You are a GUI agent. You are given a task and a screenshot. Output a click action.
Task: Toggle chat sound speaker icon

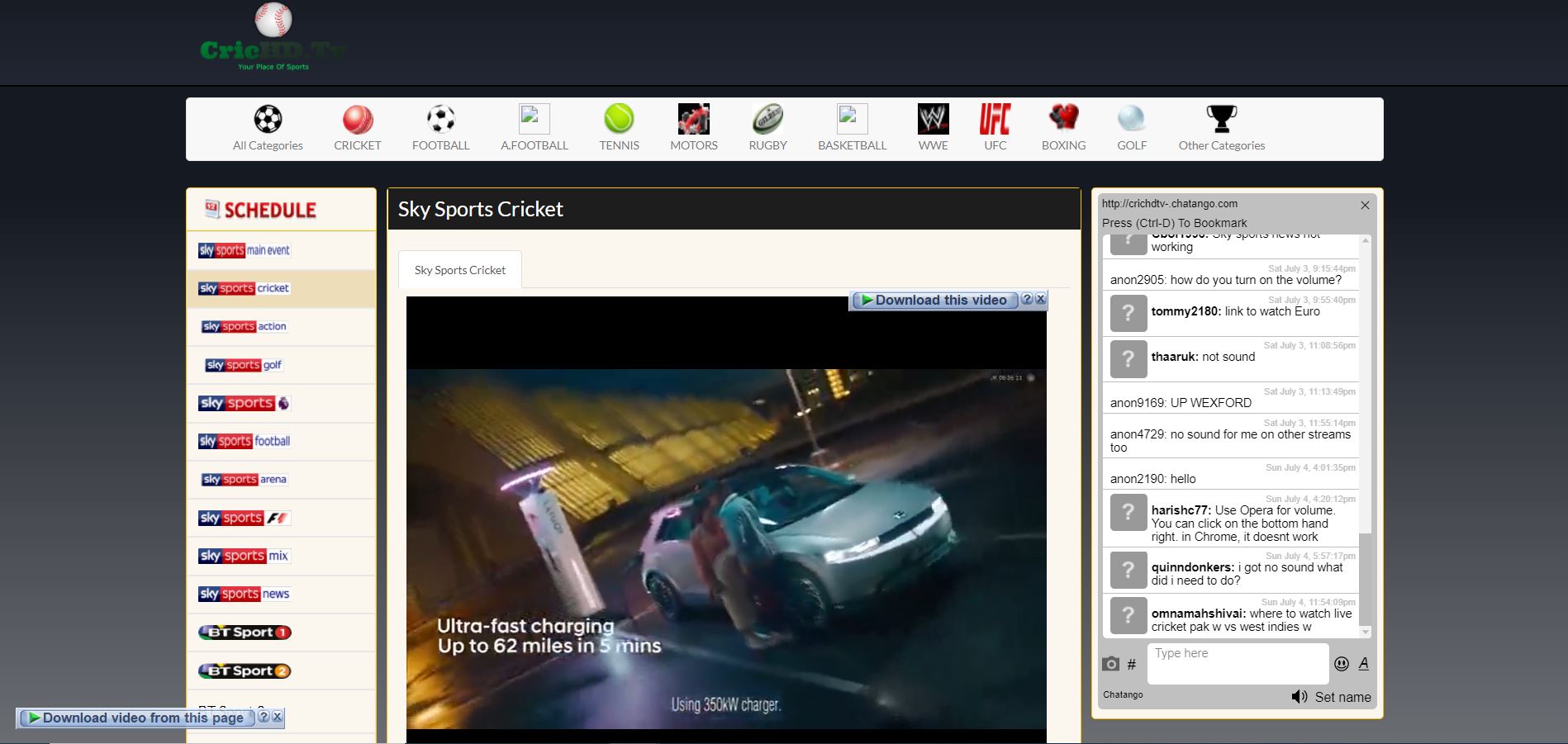coord(1299,697)
